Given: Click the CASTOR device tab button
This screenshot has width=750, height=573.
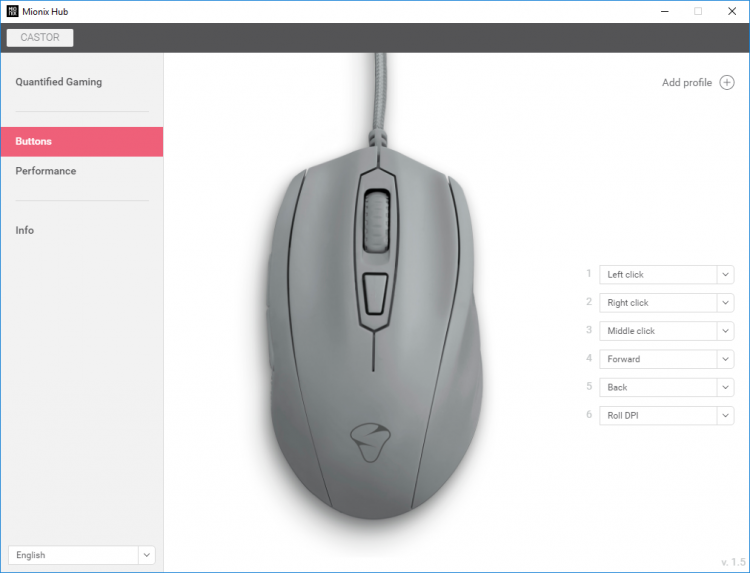Looking at the screenshot, I should click(40, 38).
